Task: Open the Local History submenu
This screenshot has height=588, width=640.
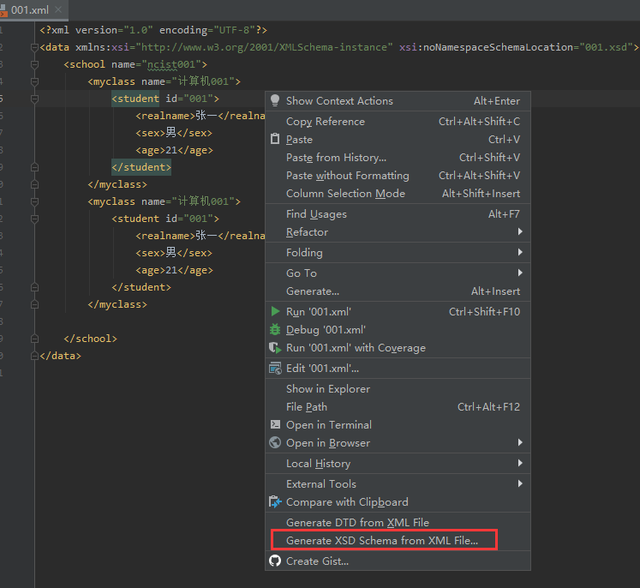Action: pyautogui.click(x=398, y=463)
